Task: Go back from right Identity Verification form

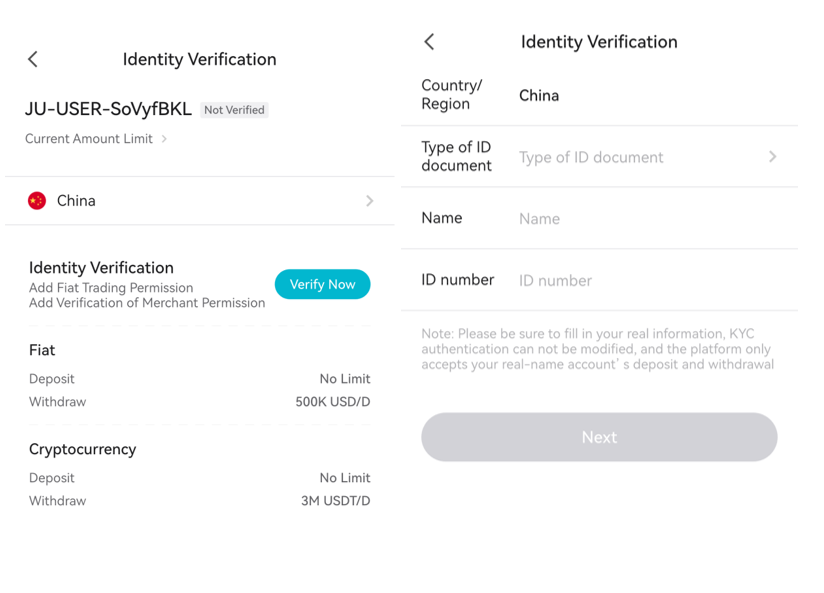Action: (x=429, y=42)
